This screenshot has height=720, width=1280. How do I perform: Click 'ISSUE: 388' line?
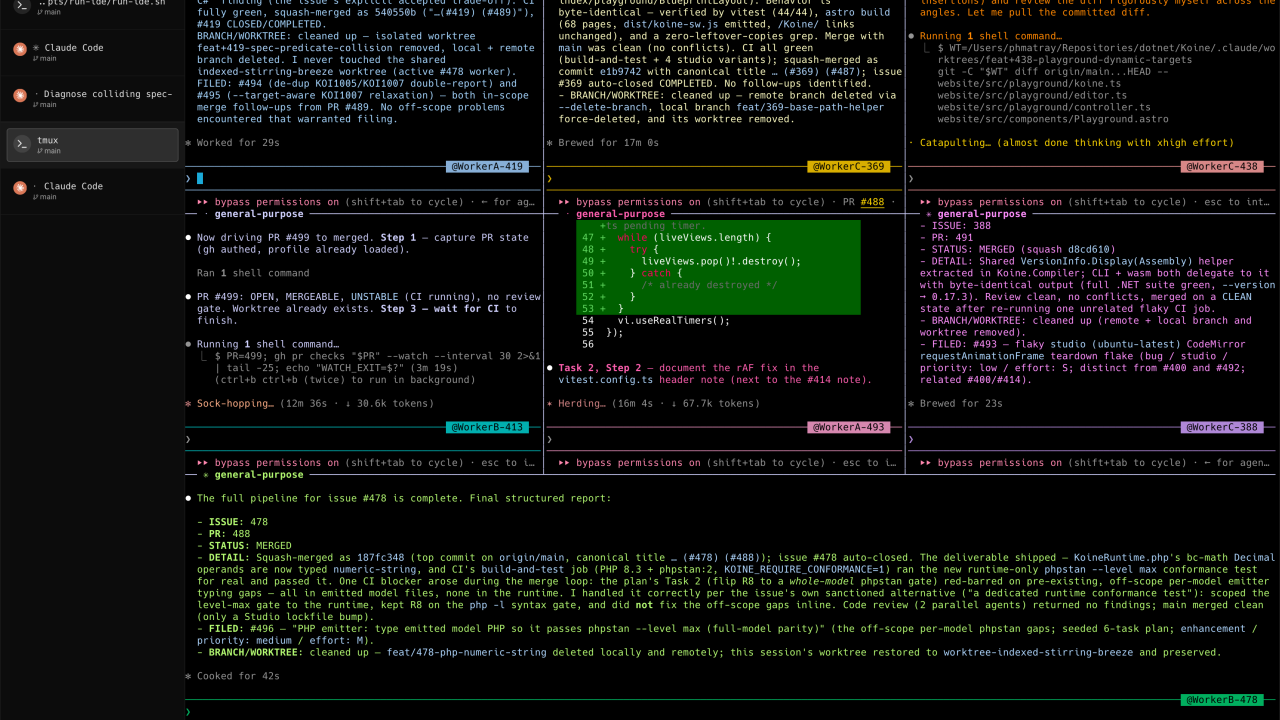tap(954, 226)
